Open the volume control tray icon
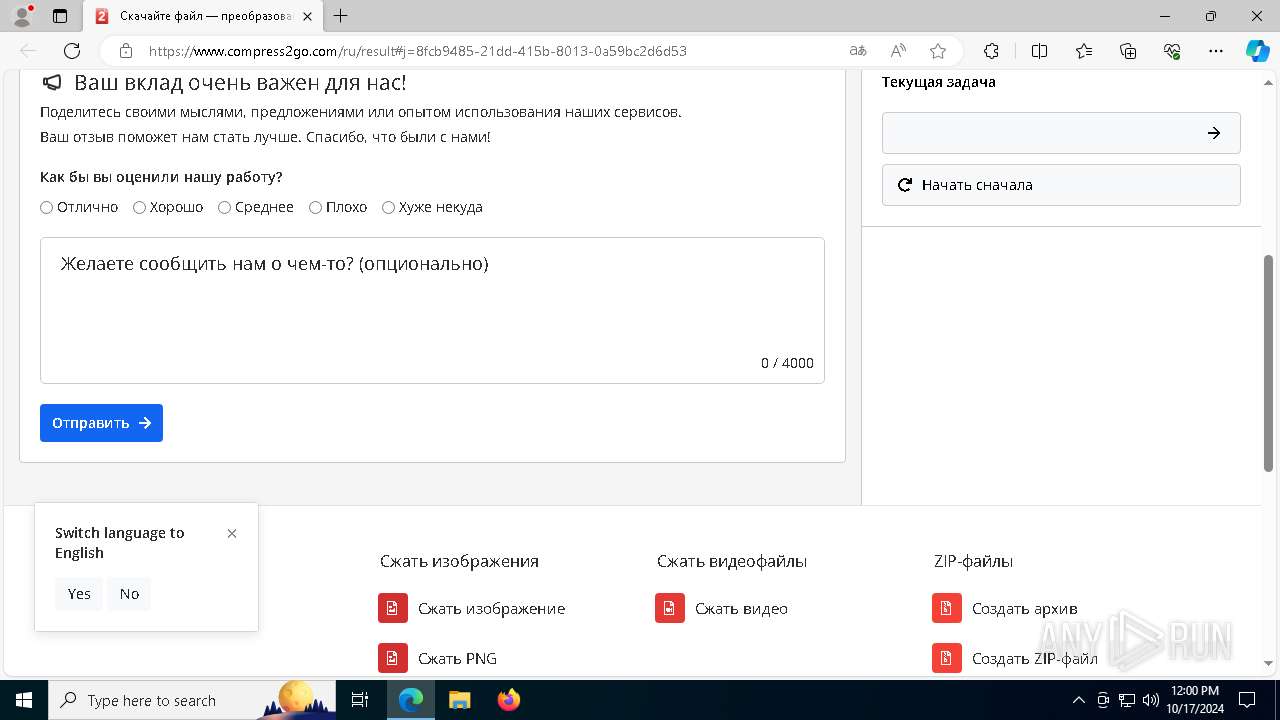Screen dimensions: 1280x720 click(1150, 700)
